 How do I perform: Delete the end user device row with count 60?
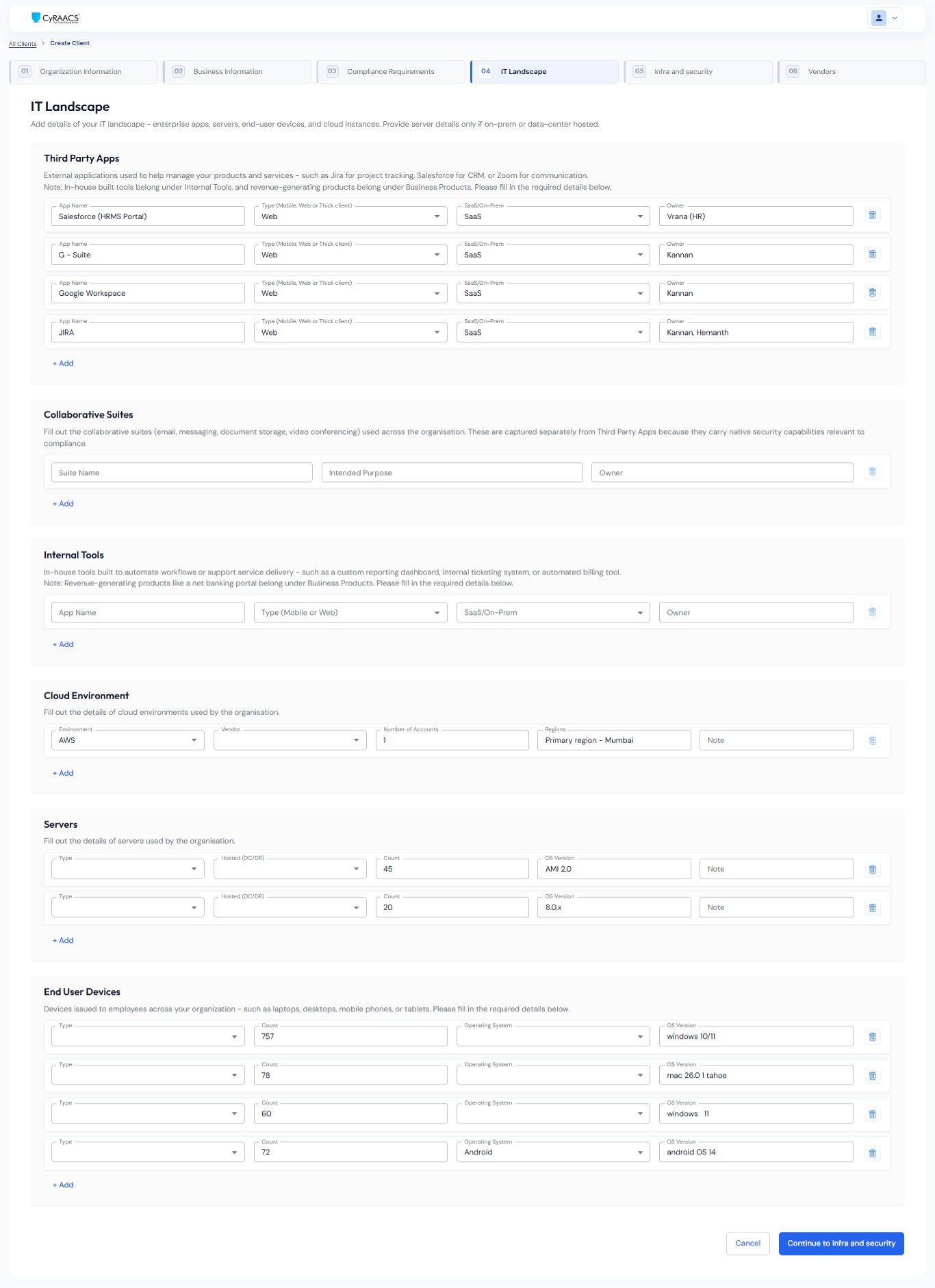(x=872, y=1114)
